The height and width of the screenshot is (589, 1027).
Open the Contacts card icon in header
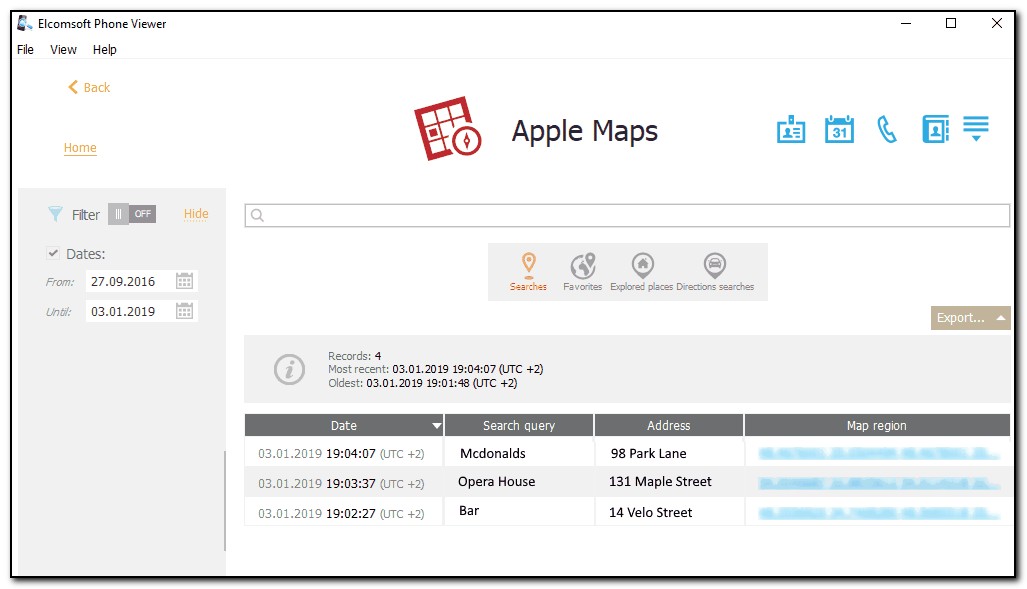791,130
